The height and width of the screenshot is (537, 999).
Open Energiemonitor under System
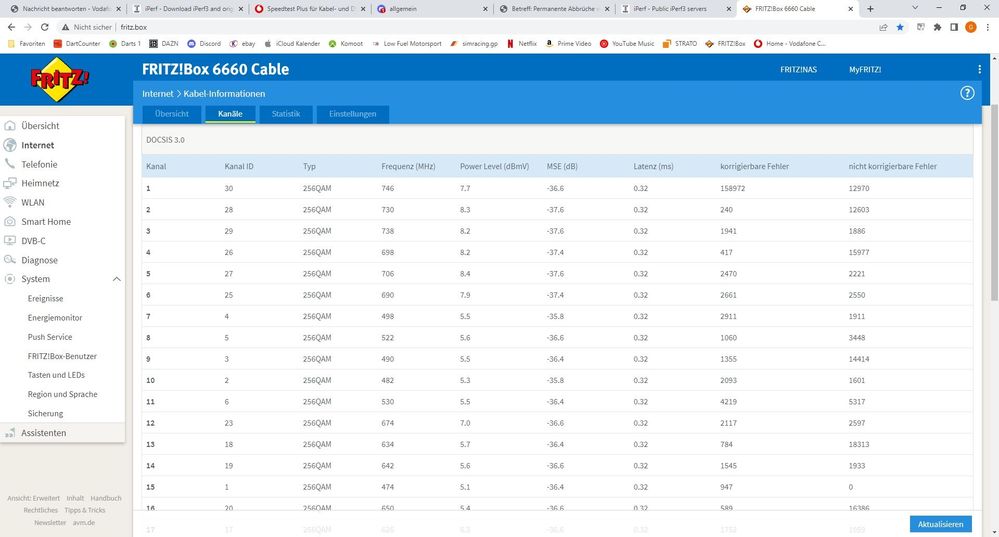pyautogui.click(x=55, y=317)
